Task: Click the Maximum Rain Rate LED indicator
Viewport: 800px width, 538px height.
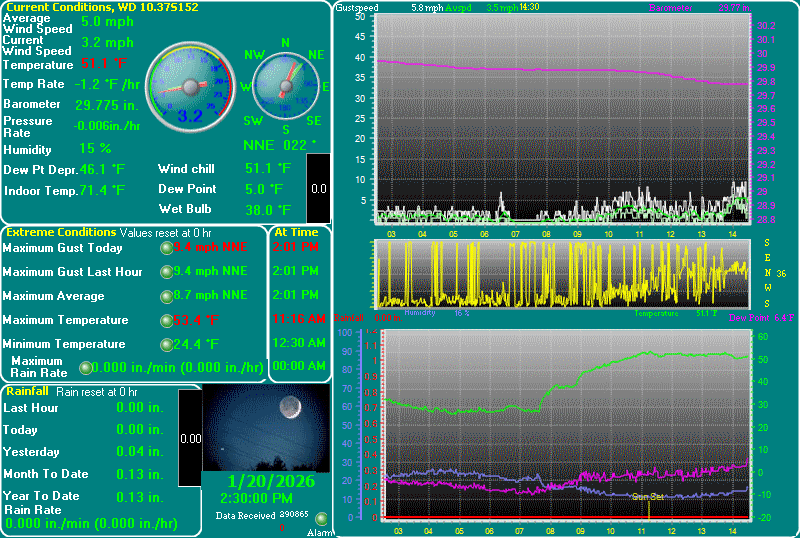Action: [85, 368]
